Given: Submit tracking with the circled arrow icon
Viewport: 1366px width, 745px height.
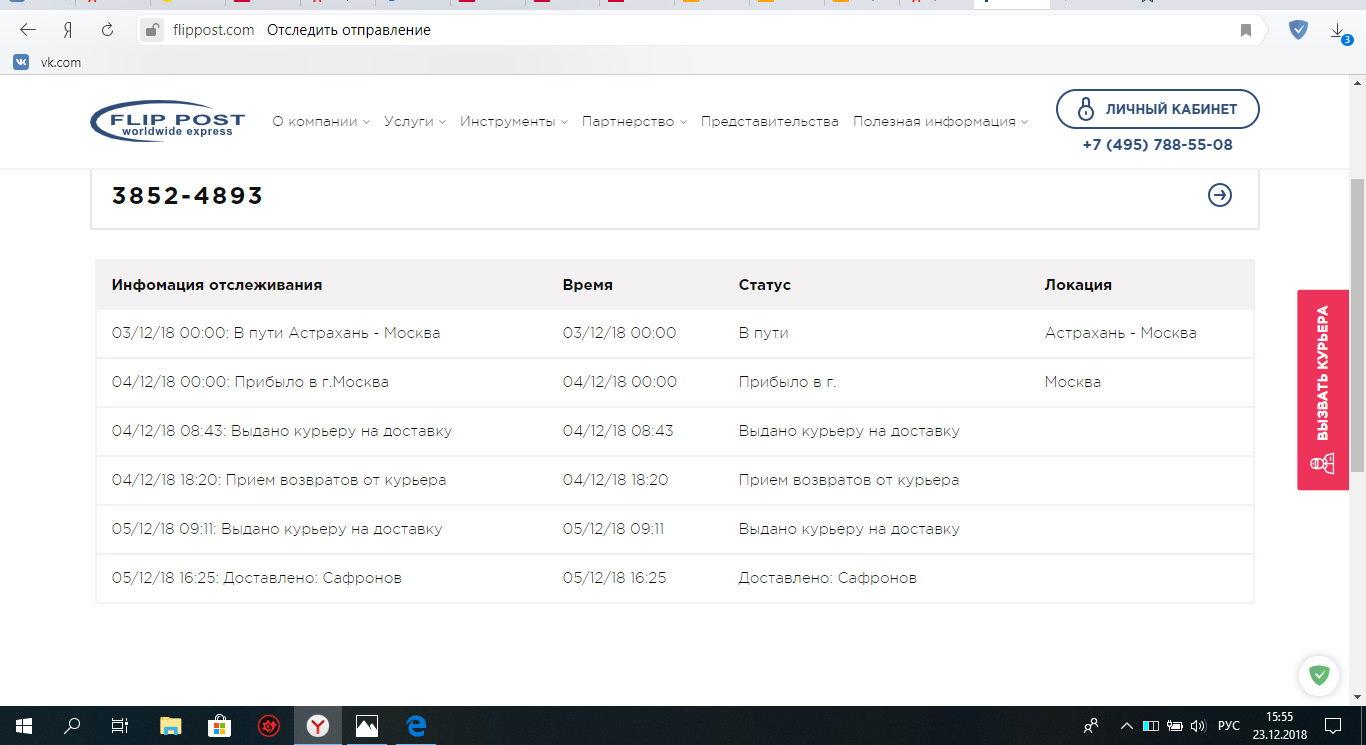Looking at the screenshot, I should [1220, 195].
